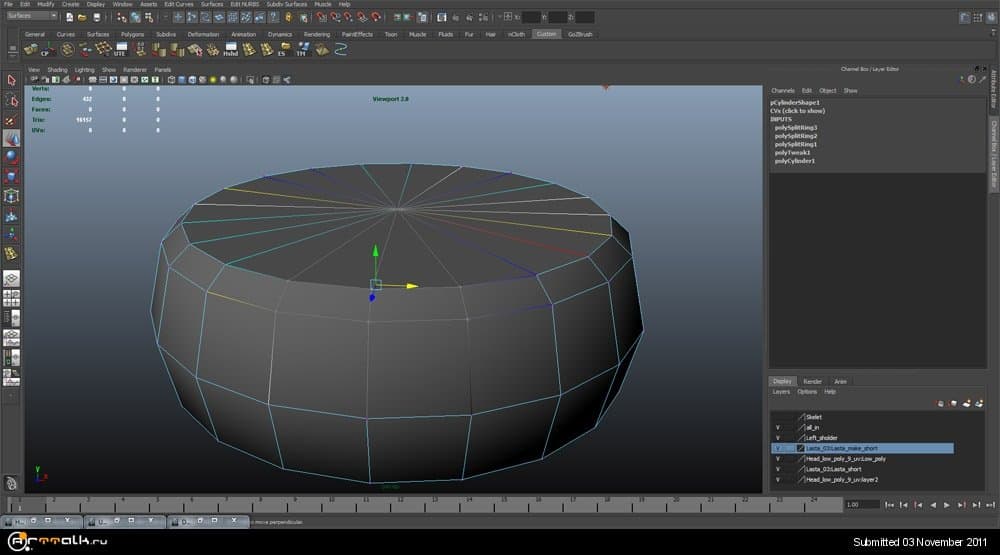Toggle visibility of Left_sholder layer
Image resolution: width=1000 pixels, height=555 pixels.
pyautogui.click(x=777, y=438)
